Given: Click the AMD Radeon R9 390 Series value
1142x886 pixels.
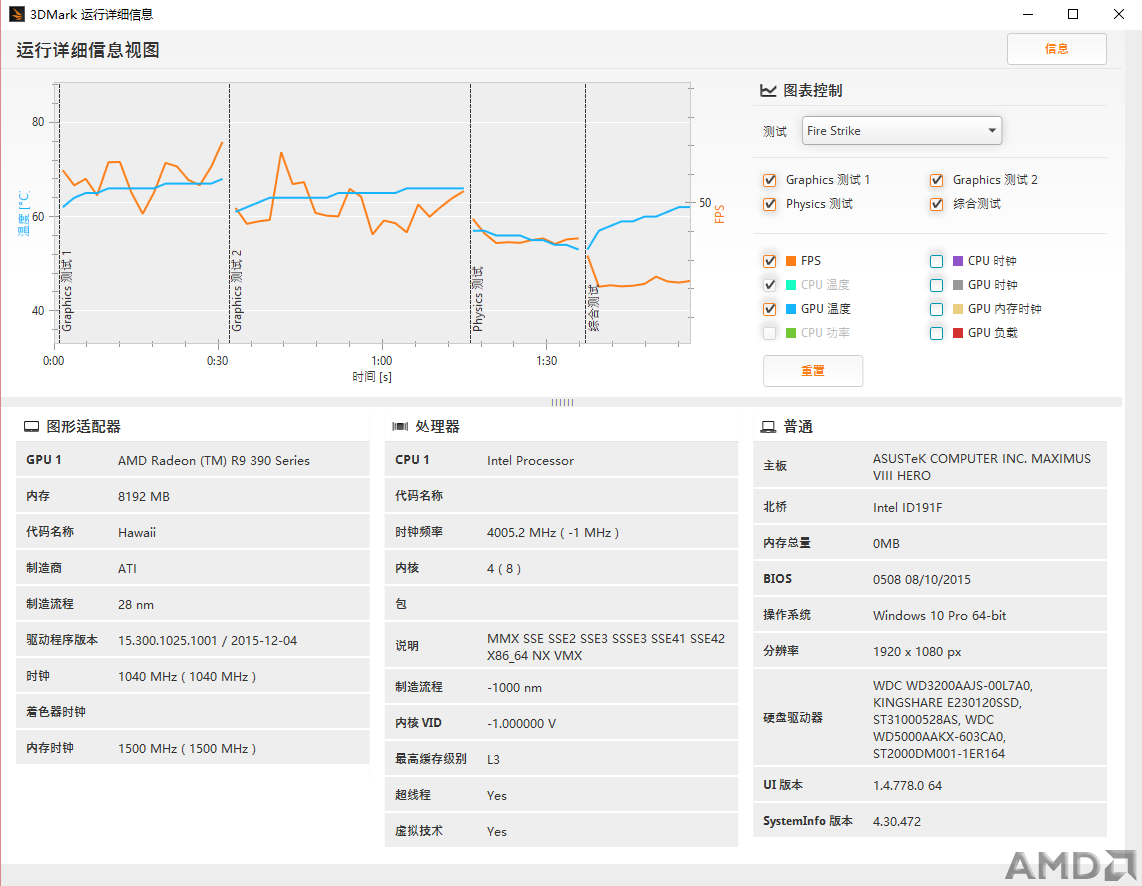Looking at the screenshot, I should (x=214, y=461).
